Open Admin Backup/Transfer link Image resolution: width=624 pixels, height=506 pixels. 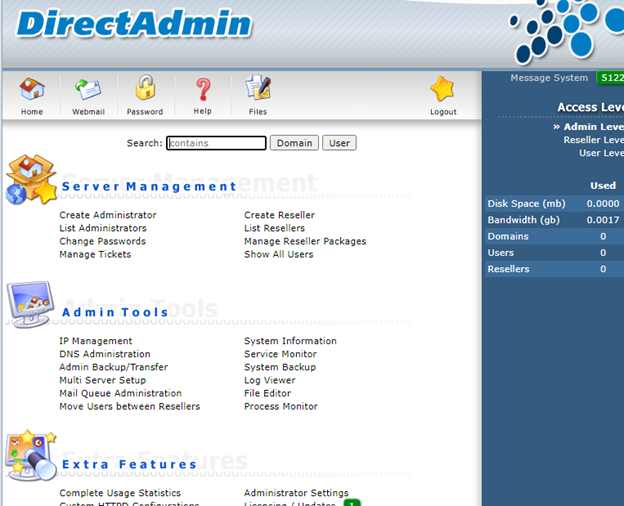[x=113, y=367]
